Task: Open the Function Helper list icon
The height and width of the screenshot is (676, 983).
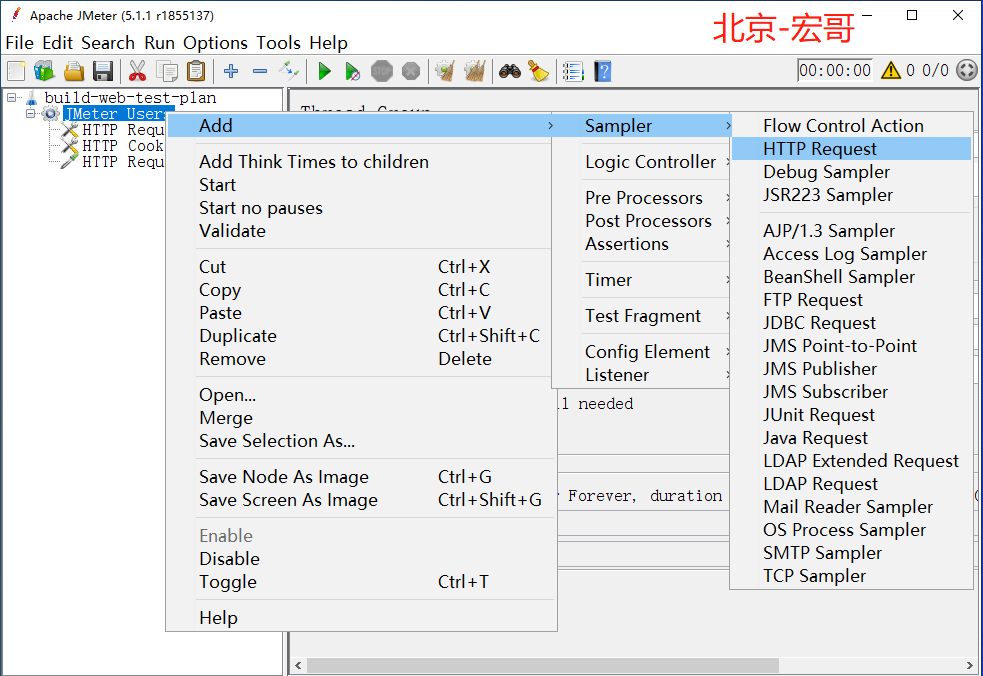Action: coord(573,71)
